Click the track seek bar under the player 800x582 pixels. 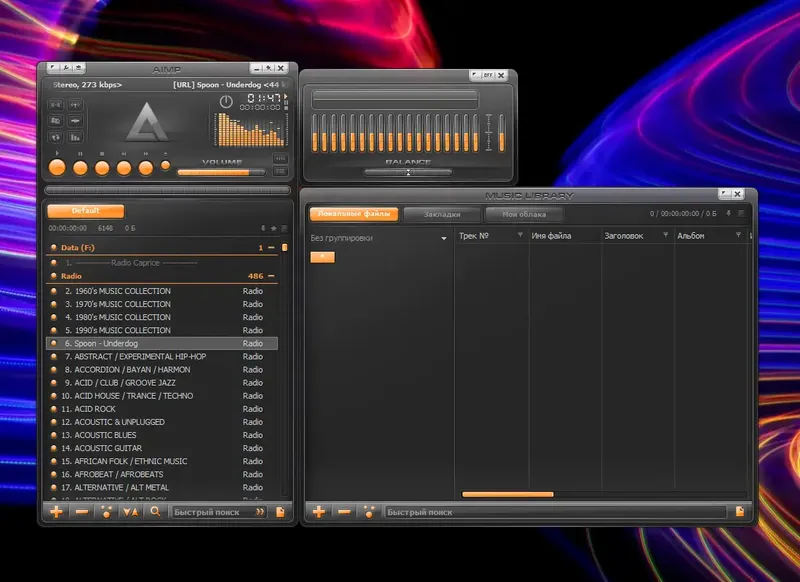click(x=167, y=190)
